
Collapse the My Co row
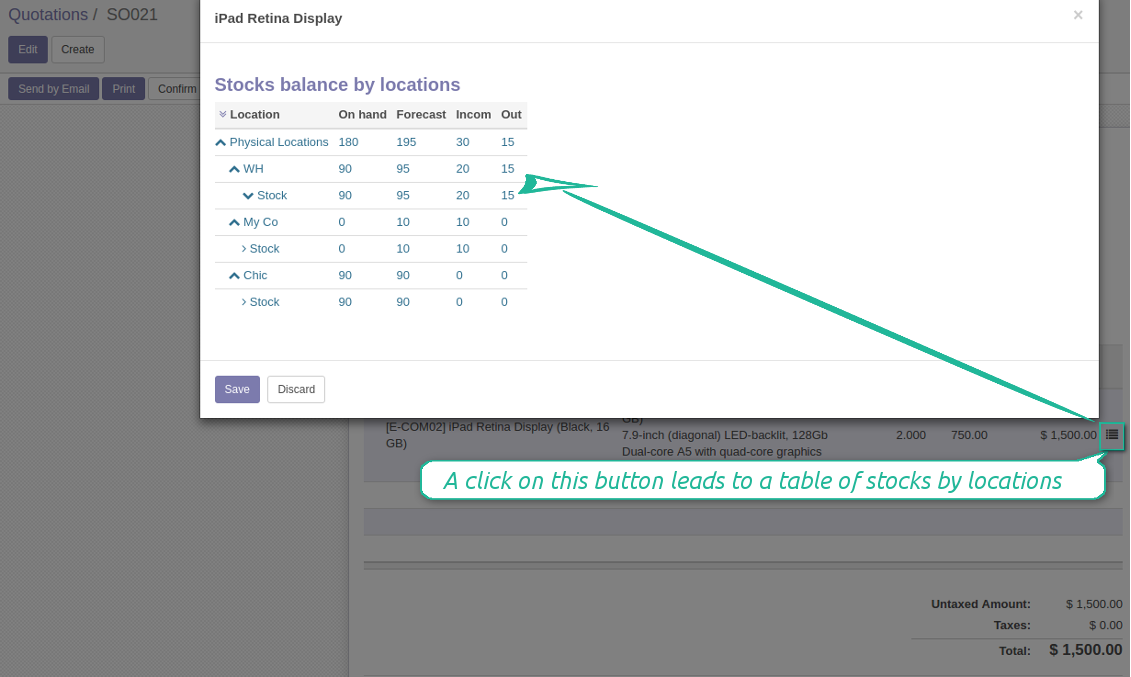234,223
